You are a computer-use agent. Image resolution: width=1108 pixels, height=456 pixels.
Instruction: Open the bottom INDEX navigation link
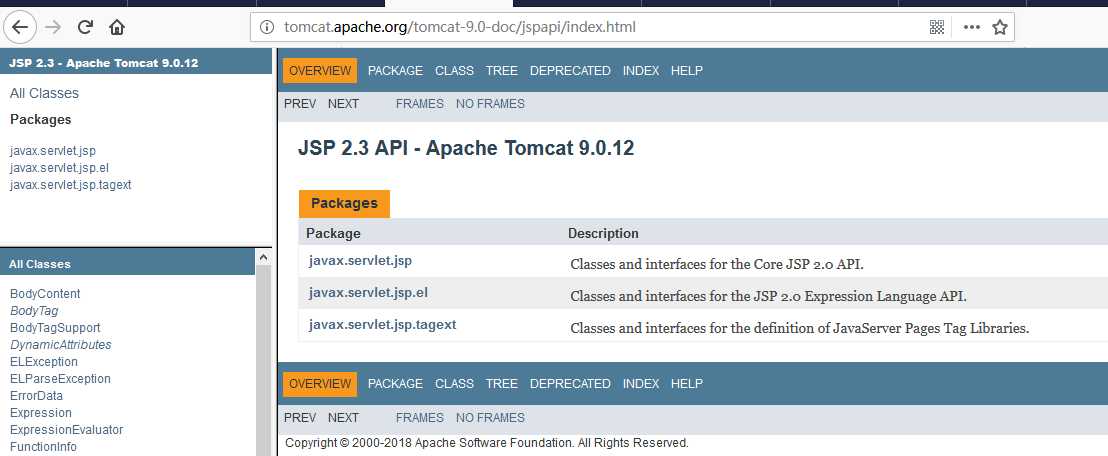pos(641,384)
